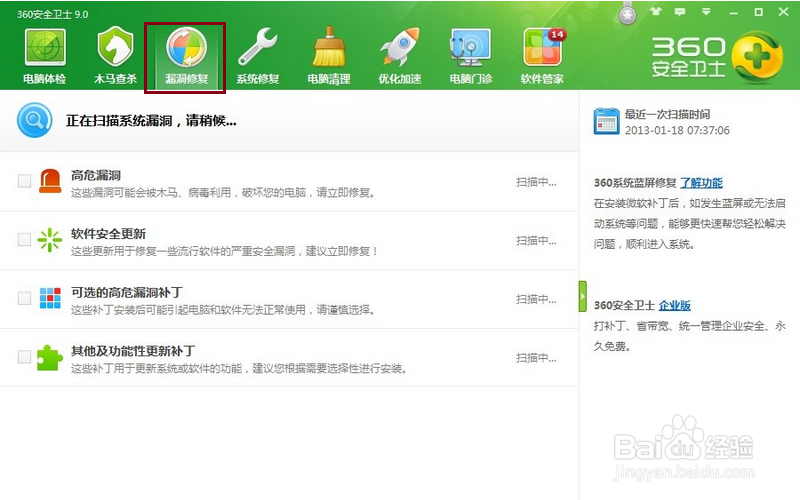800x500 pixels.
Task: Click the 软件安全更新 row title
Action: click(x=108, y=234)
